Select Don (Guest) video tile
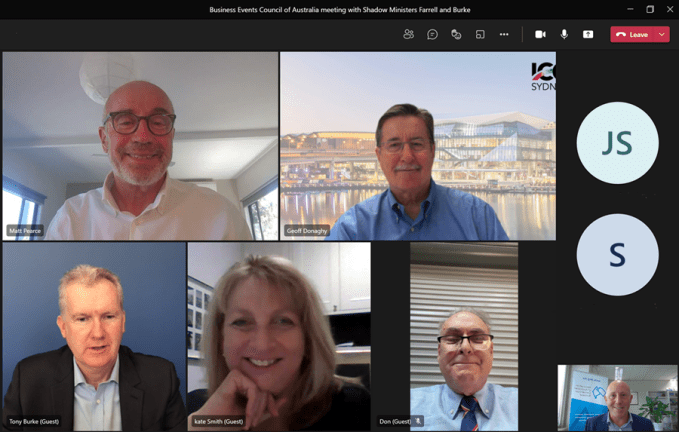Screen dimensions: 679x432 click(x=464, y=336)
